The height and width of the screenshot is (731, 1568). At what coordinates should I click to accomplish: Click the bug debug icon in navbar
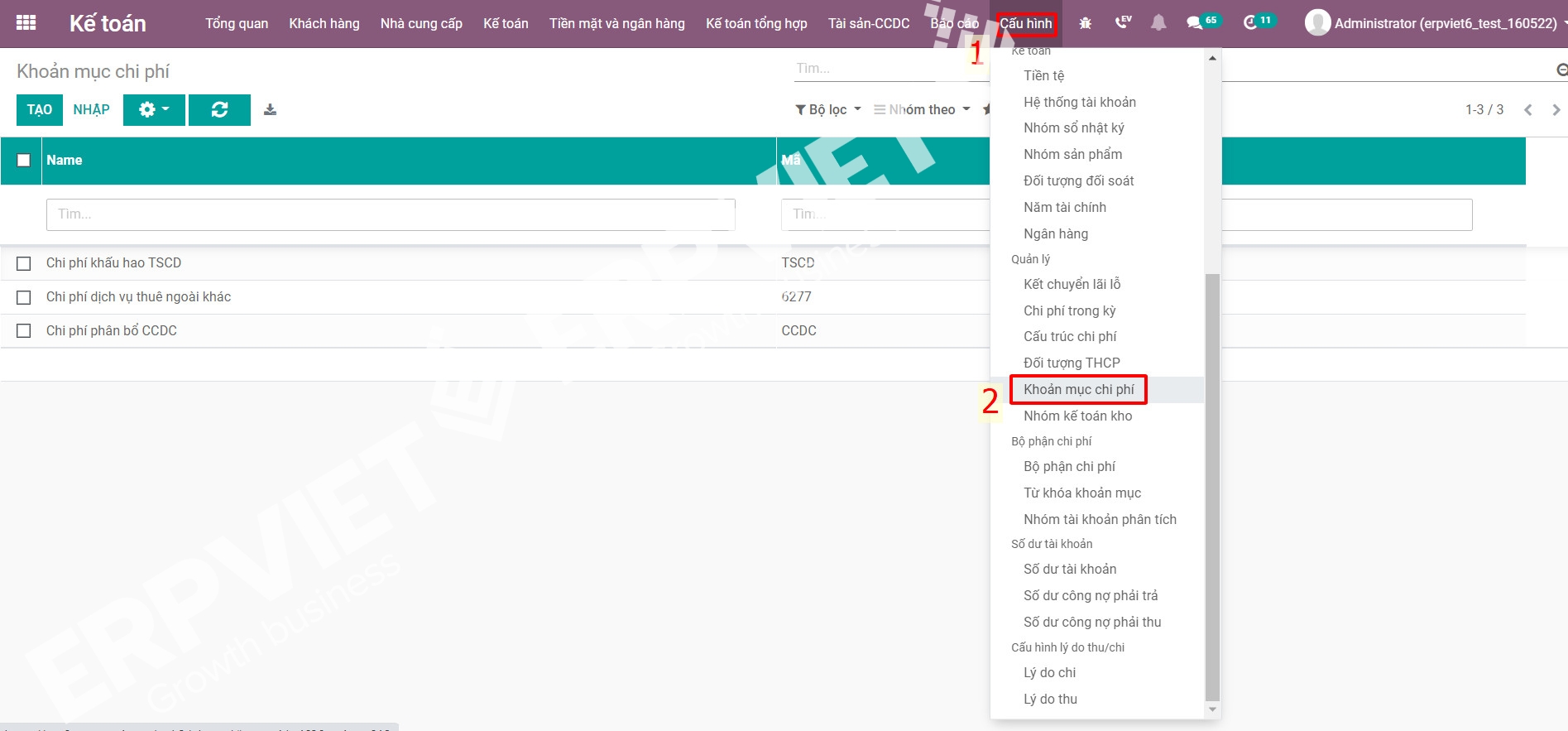1085,23
